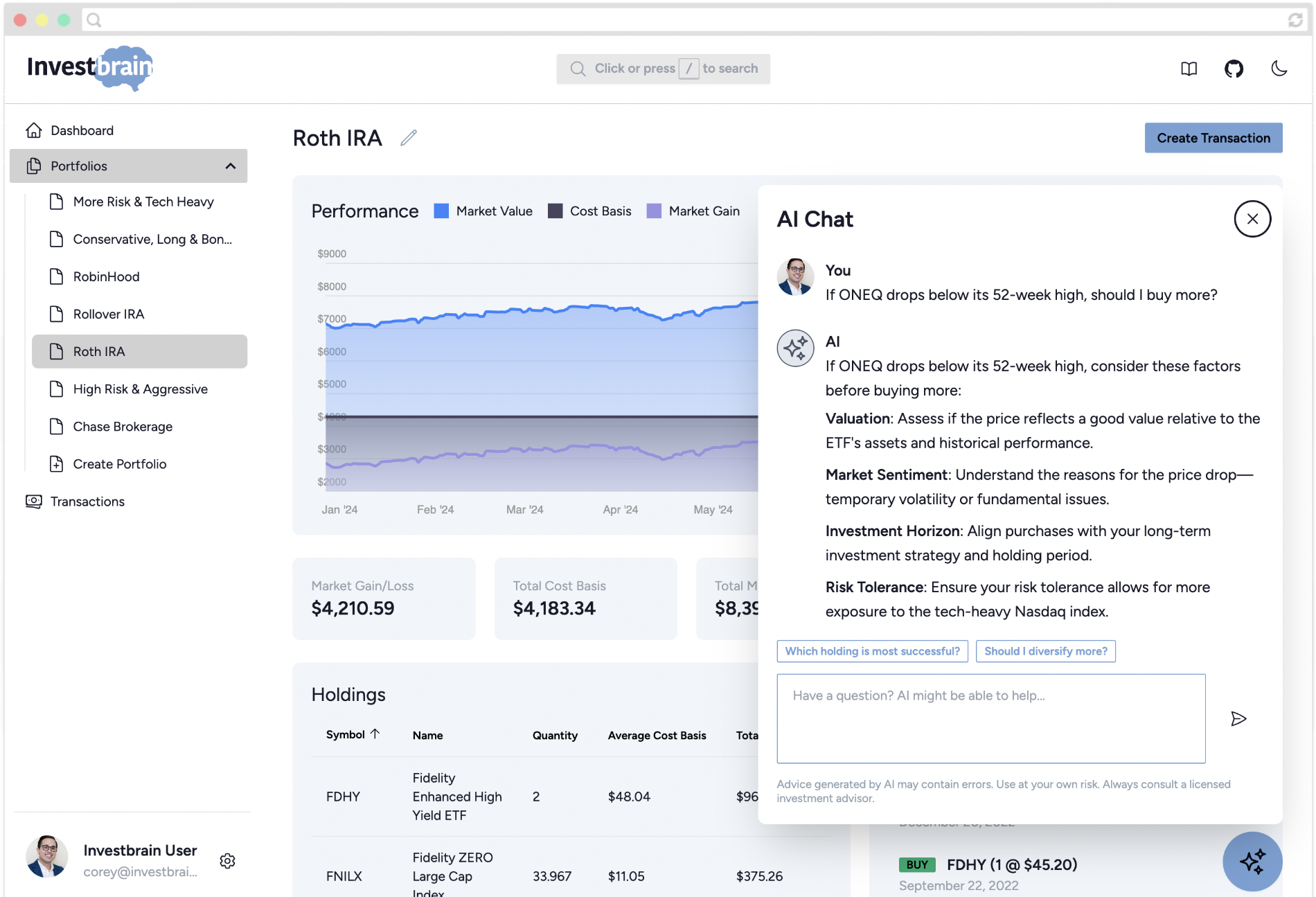Image resolution: width=1316 pixels, height=897 pixels.
Task: Click the search magnifier in the search bar
Action: point(577,69)
